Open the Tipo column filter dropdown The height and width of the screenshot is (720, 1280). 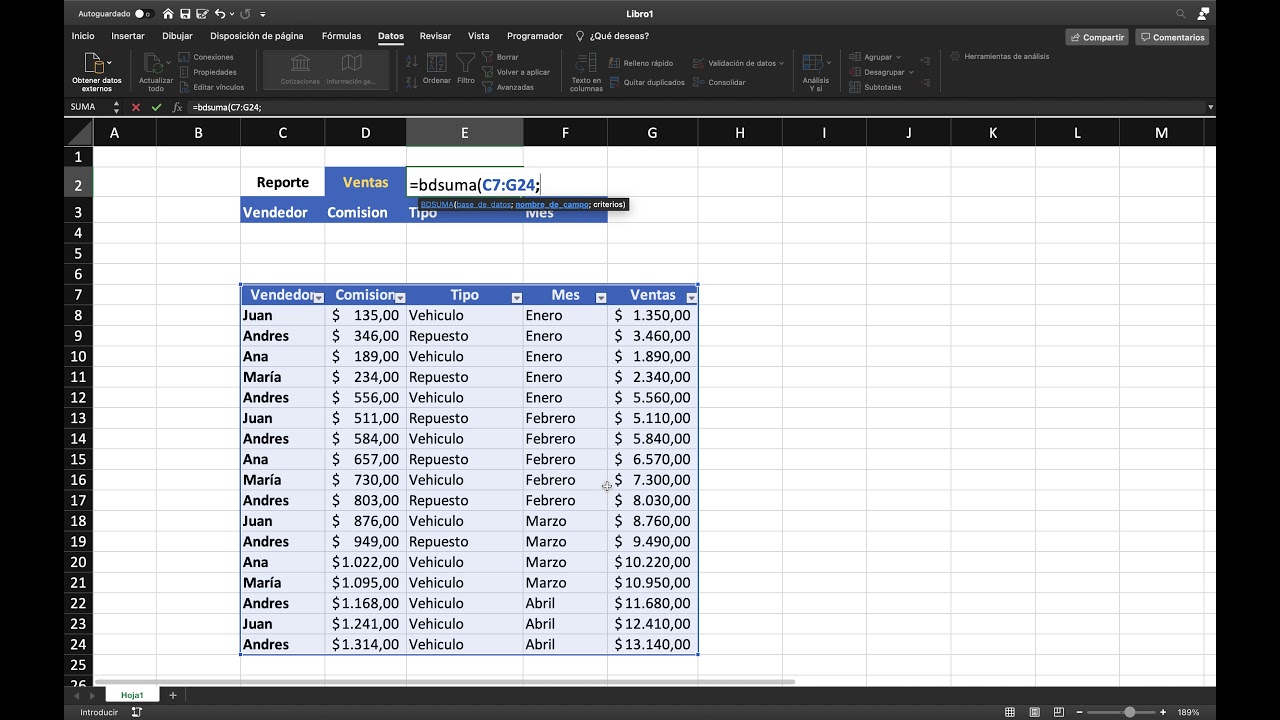click(517, 297)
